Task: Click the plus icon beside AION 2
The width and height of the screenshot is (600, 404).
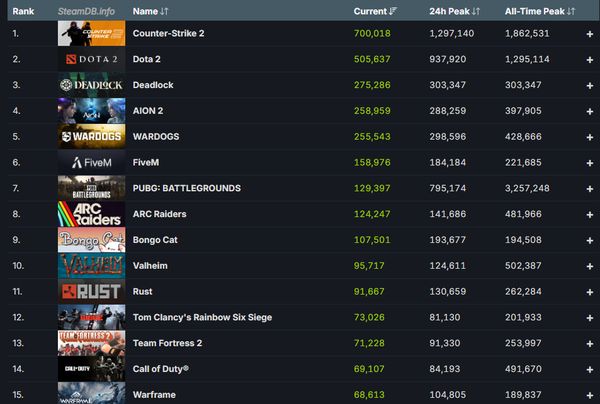Action: pyautogui.click(x=590, y=111)
